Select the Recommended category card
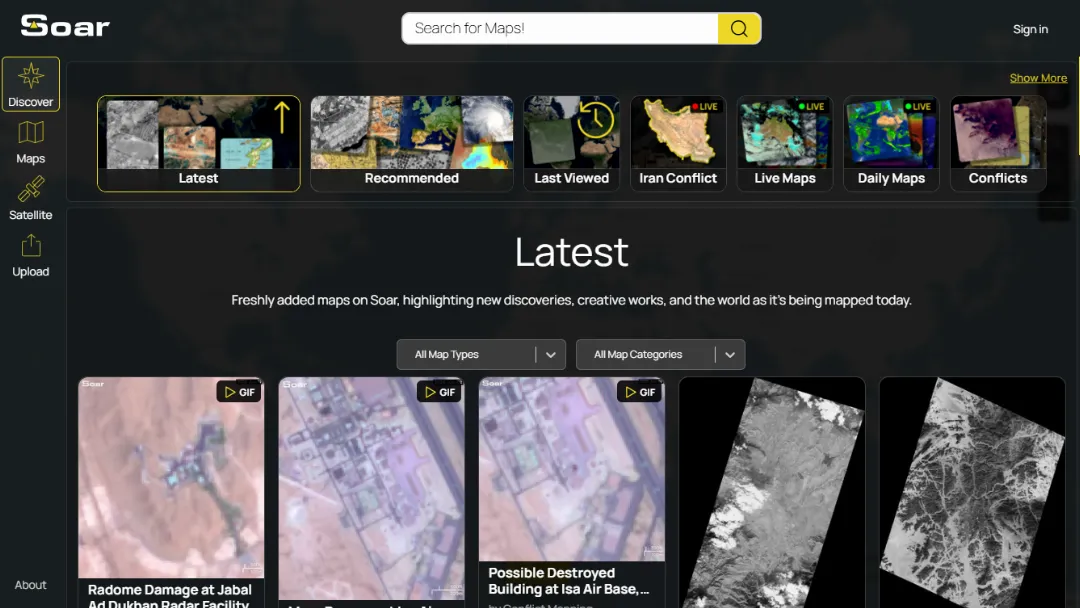Screen dimensions: 1080x608 tap(411, 143)
